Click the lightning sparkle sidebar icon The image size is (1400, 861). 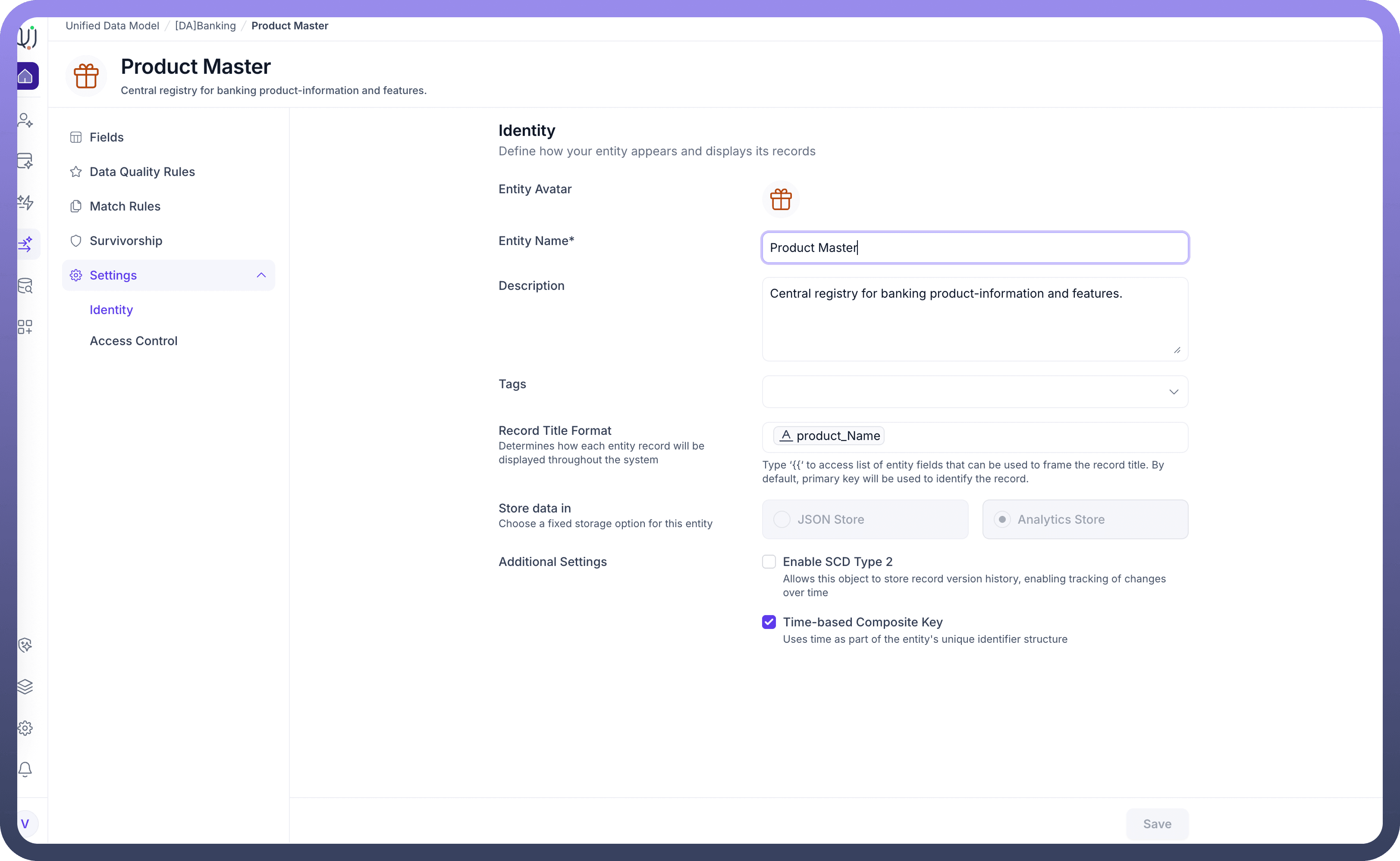point(25,202)
